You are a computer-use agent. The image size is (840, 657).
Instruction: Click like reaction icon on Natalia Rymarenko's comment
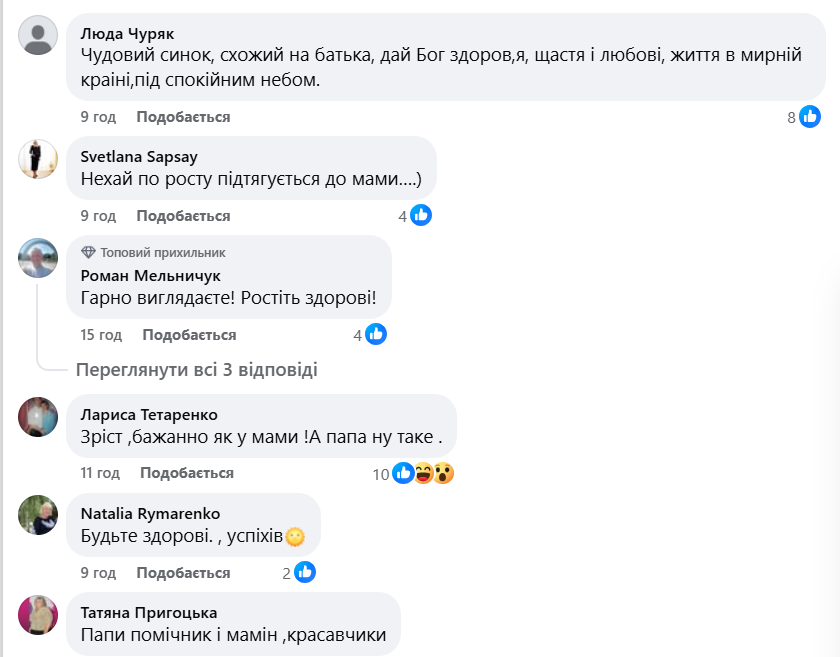coord(305,572)
